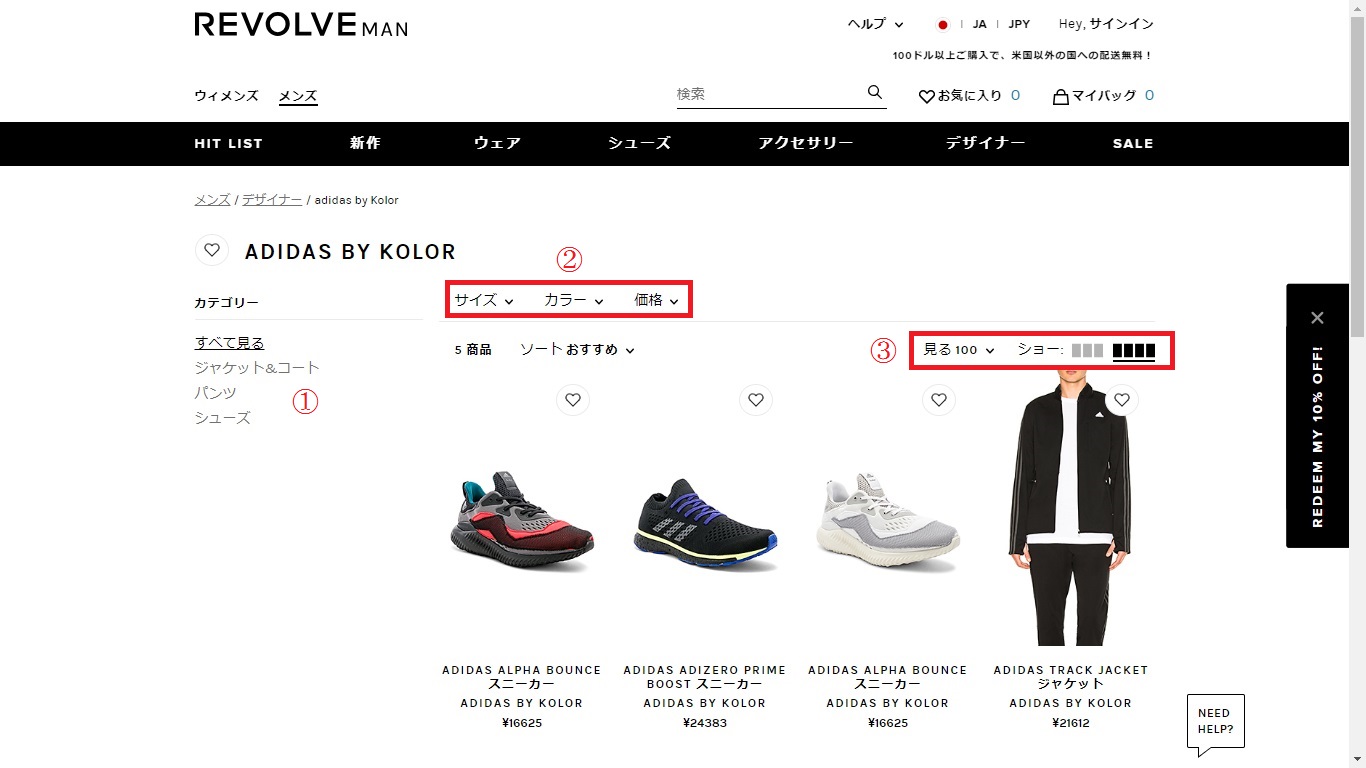Favorite the Adizero Prime Boost sneaker
1366x768 pixels.
pyautogui.click(x=756, y=400)
